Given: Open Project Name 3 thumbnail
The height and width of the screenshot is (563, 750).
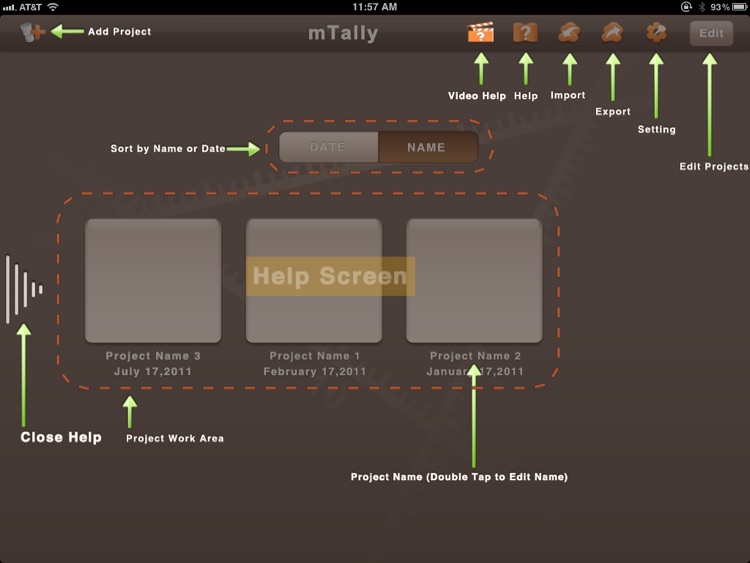Looking at the screenshot, I should coord(153,281).
